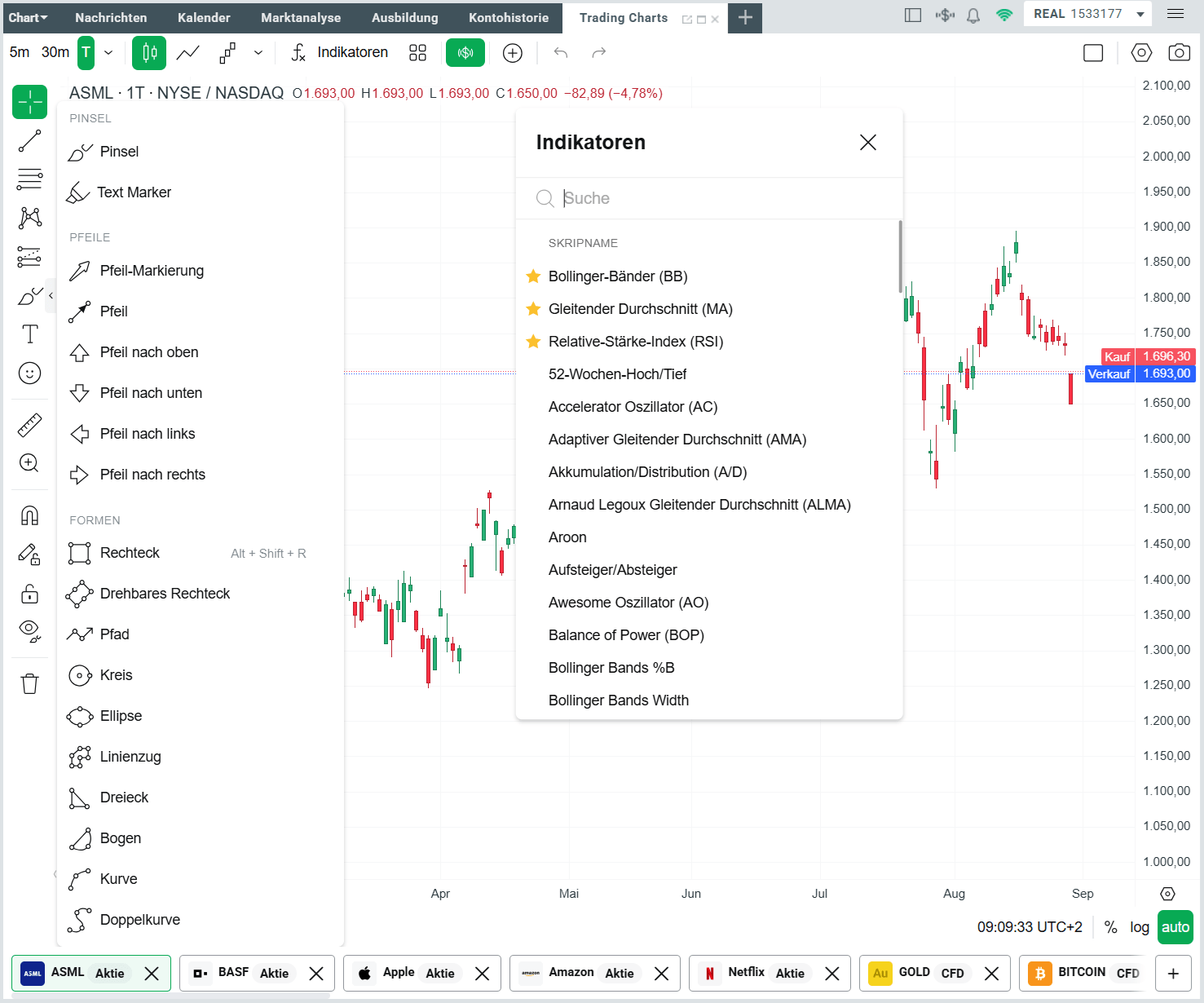Image resolution: width=1204 pixels, height=1003 pixels.
Task: Open the Indikatoren toolbar button
Action: (340, 53)
